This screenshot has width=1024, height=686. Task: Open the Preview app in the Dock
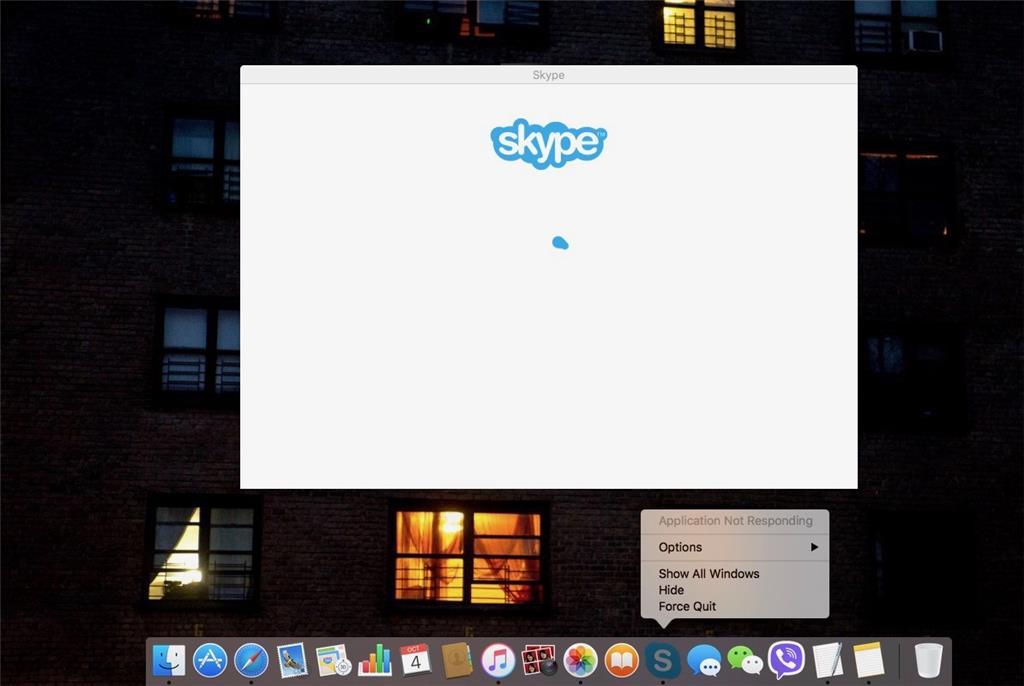[x=333, y=660]
